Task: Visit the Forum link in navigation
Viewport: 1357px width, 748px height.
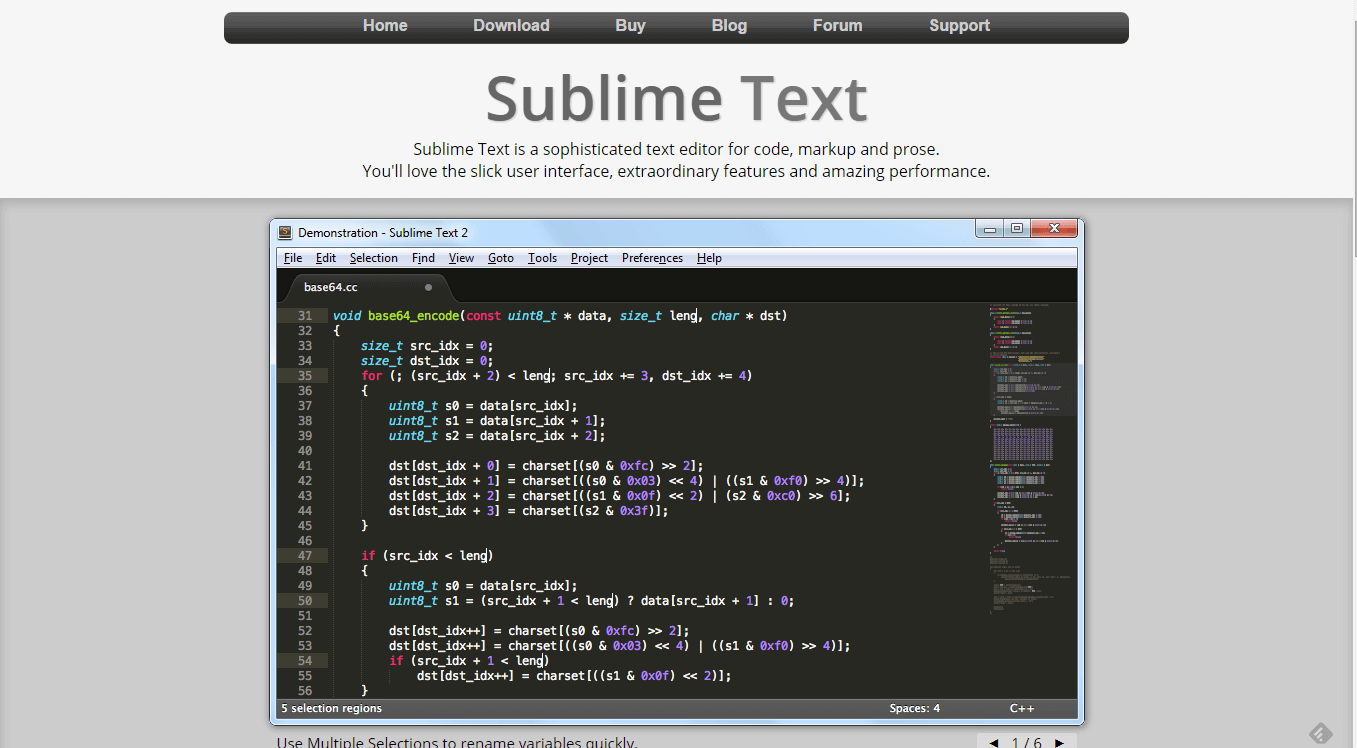Action: (x=837, y=26)
